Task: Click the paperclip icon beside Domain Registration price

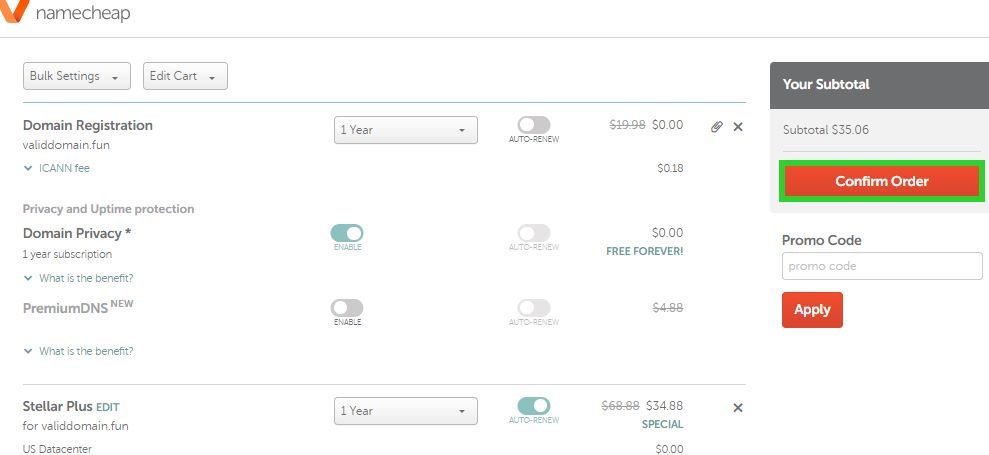Action: [x=716, y=127]
